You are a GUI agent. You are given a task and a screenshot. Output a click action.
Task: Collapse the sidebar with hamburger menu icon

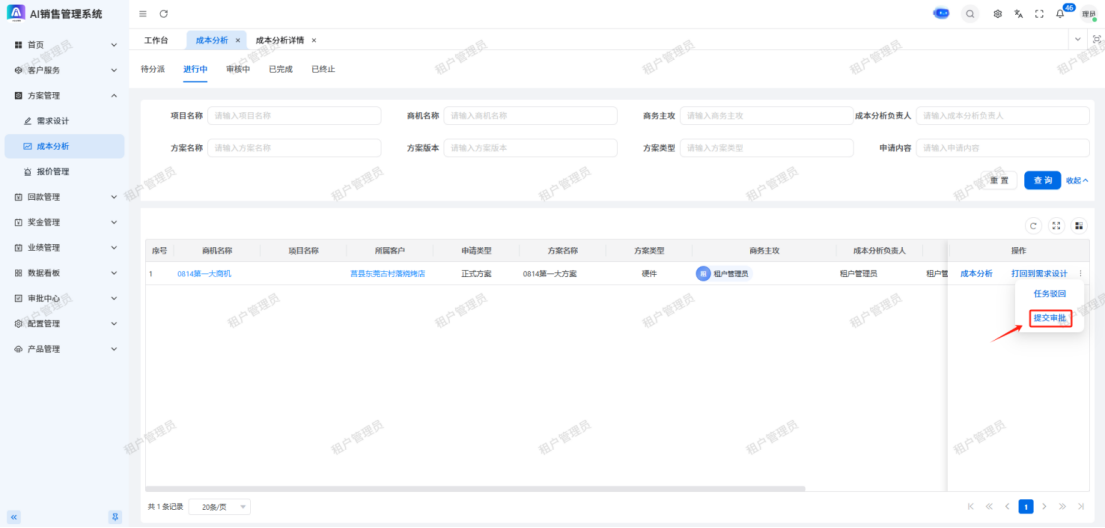tap(143, 14)
